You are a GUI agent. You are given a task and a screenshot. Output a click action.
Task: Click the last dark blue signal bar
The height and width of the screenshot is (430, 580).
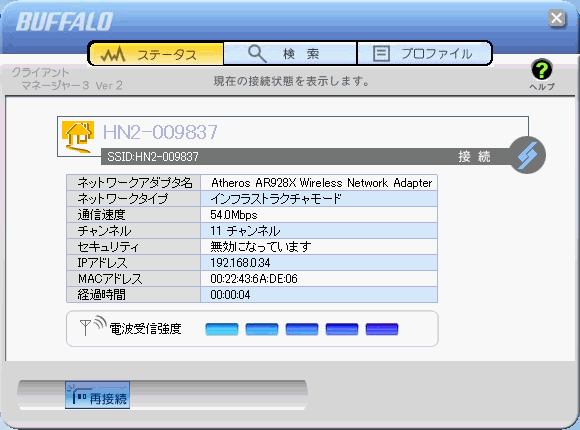click(x=382, y=329)
